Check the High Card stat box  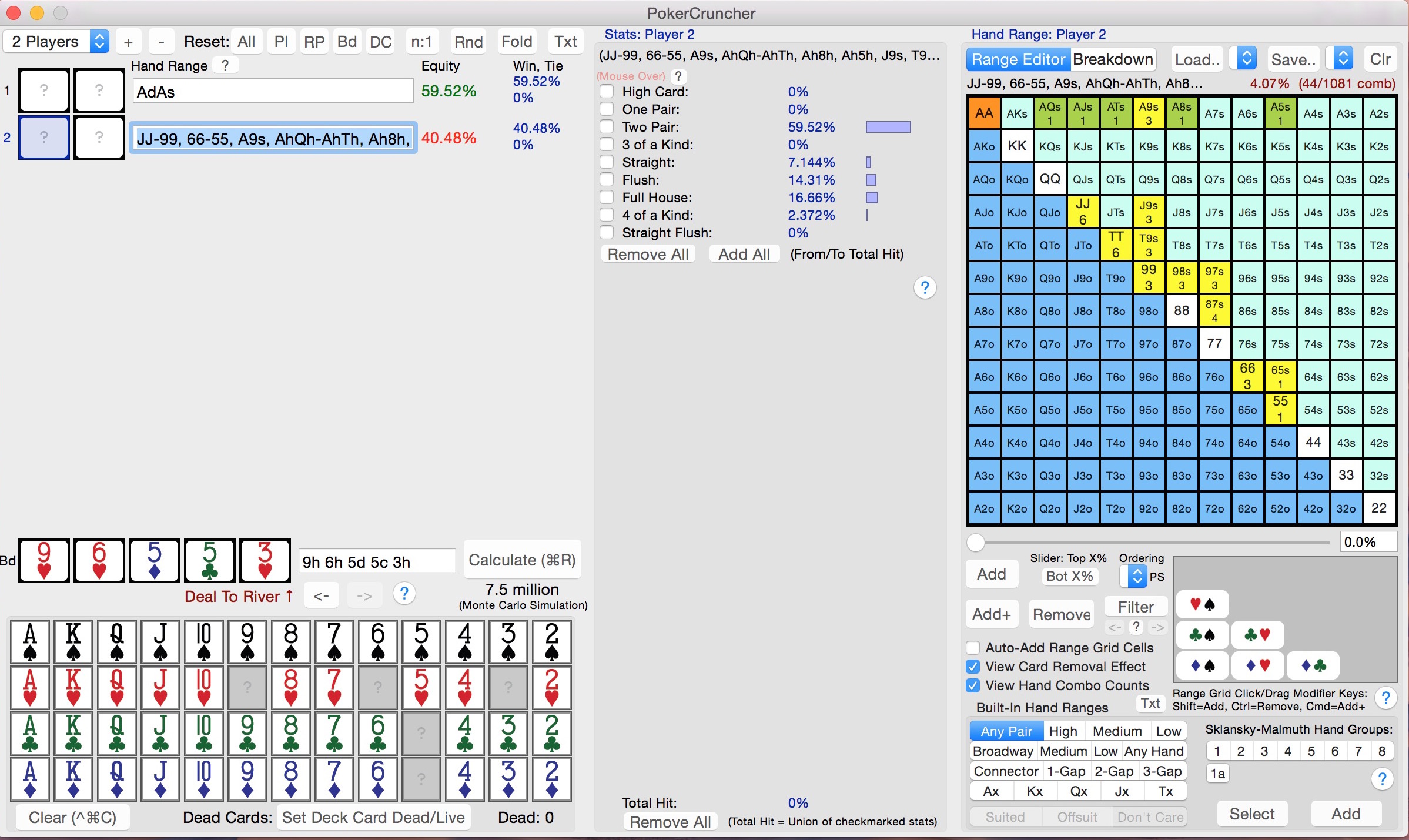tap(607, 92)
